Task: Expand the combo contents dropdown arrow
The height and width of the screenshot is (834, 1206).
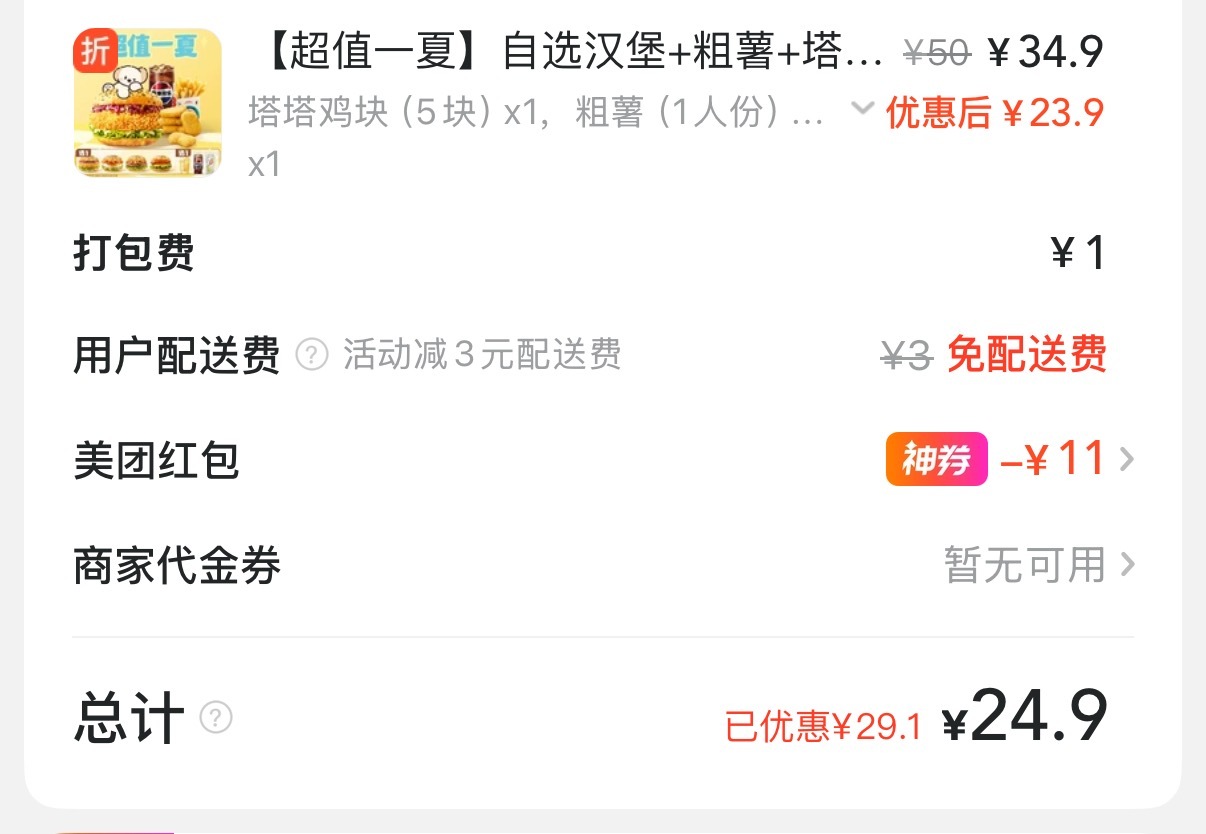Action: (x=862, y=108)
